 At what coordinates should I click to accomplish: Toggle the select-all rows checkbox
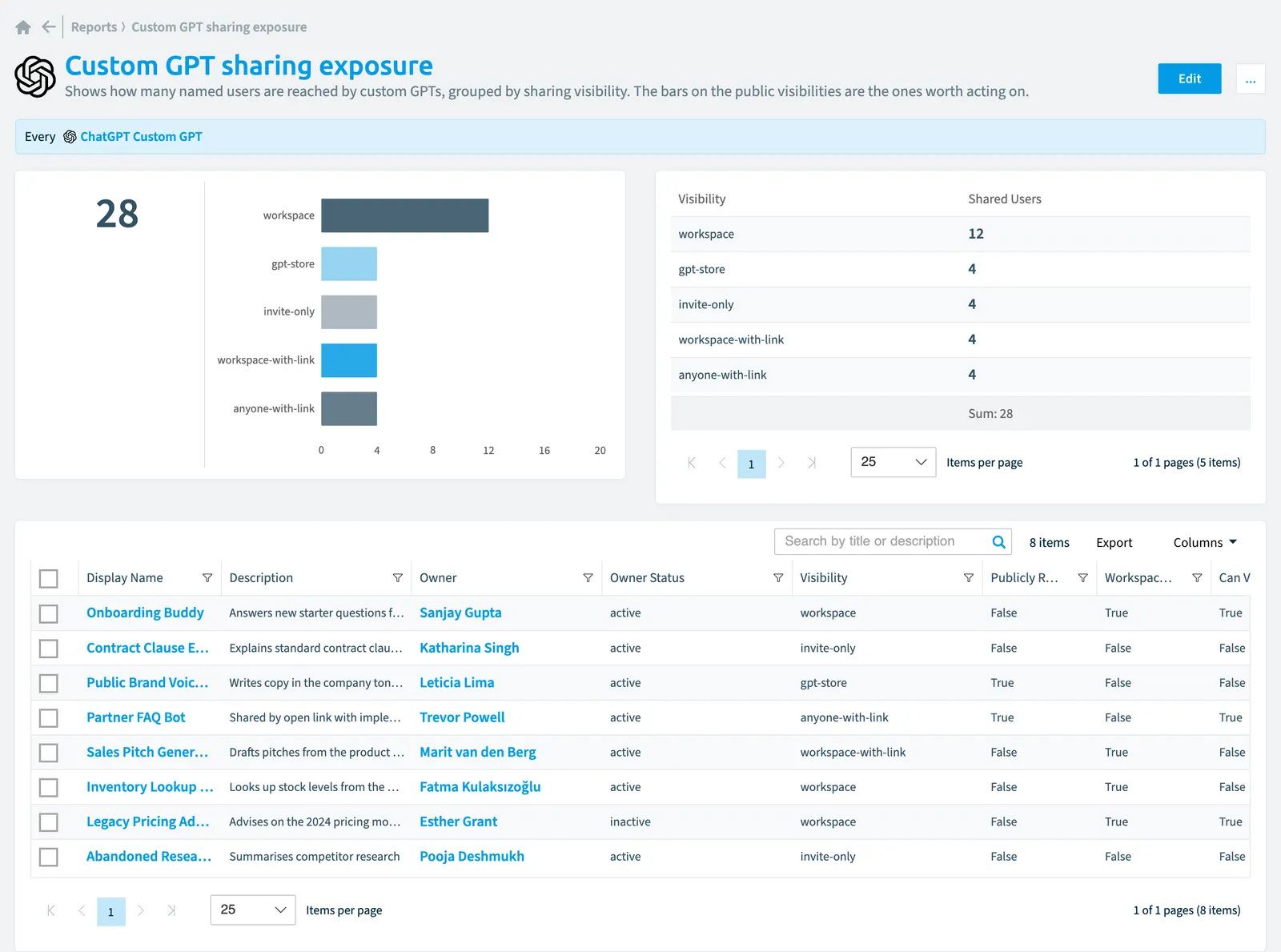point(49,578)
